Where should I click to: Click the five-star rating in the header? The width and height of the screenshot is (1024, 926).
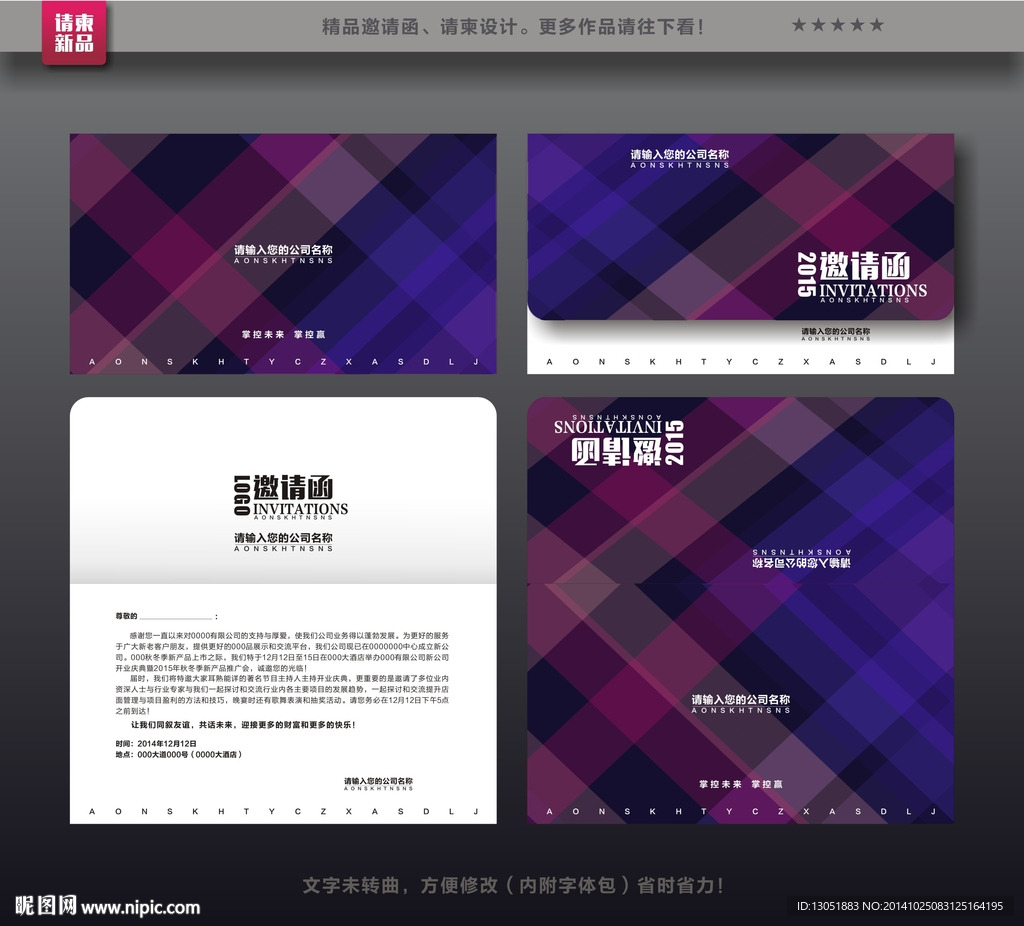(837, 25)
